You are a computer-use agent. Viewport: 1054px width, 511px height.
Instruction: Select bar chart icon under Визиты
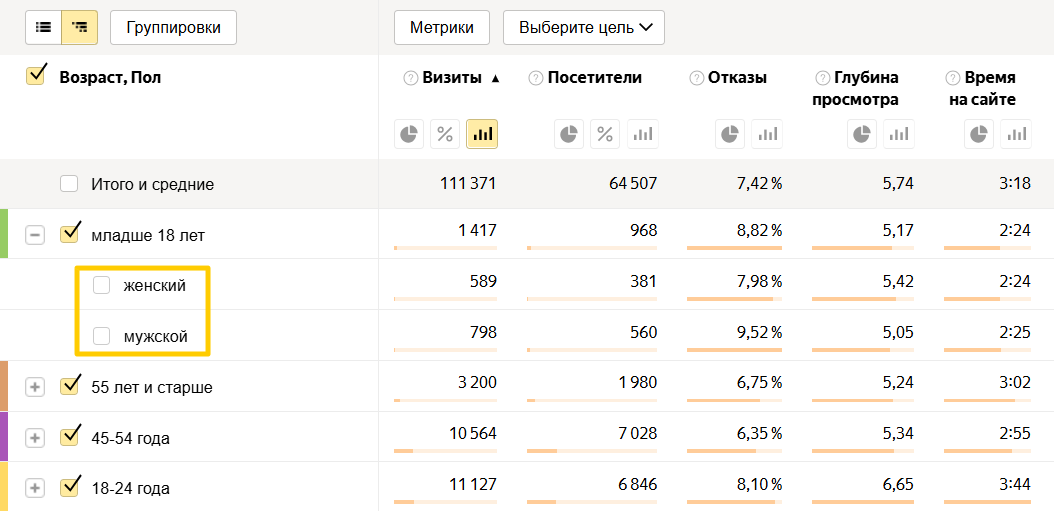pos(482,134)
